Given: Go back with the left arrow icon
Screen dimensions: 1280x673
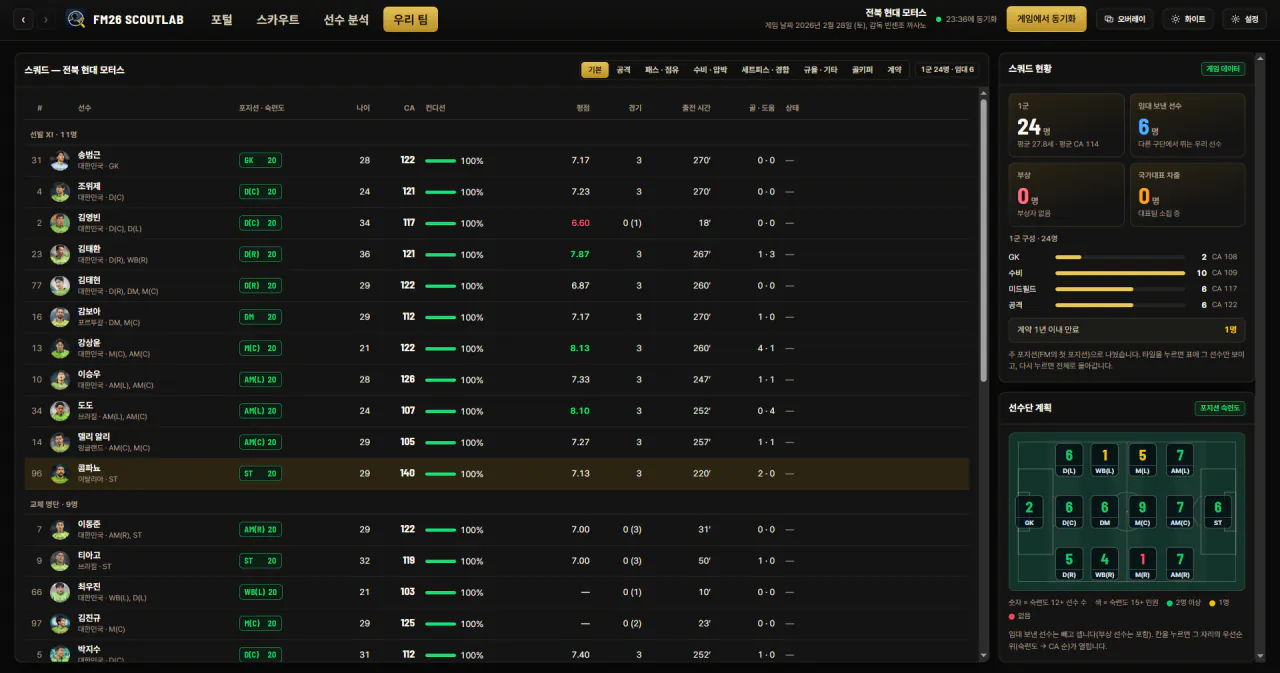Looking at the screenshot, I should click(x=23, y=19).
